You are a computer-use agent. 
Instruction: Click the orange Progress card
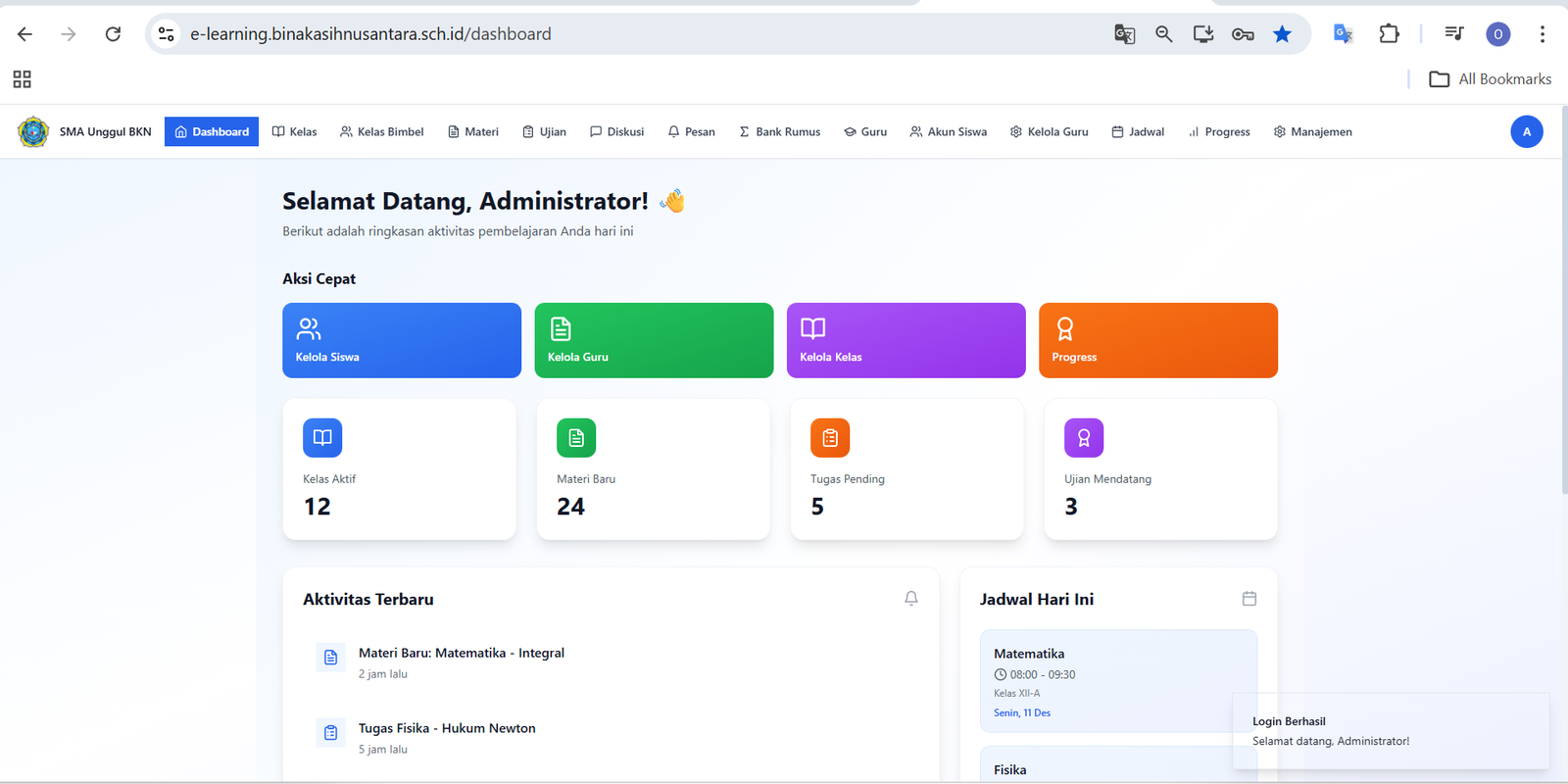1158,340
